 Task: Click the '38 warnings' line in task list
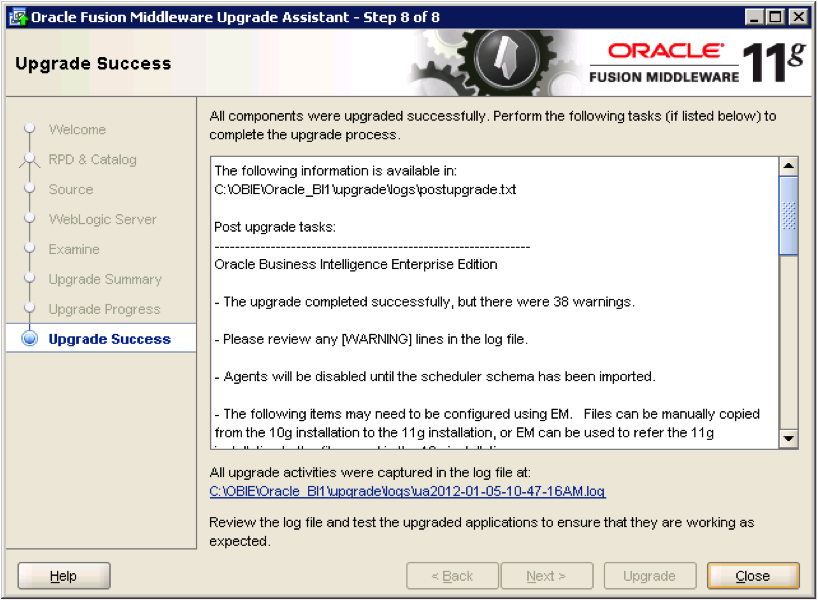point(425,302)
